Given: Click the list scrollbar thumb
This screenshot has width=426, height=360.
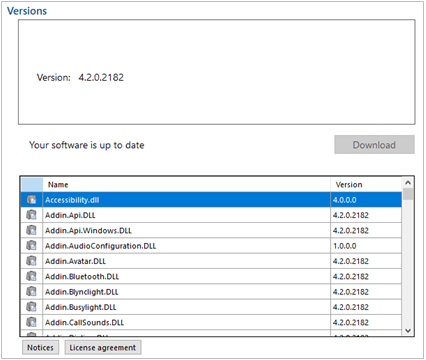Looking at the screenshot, I should [x=408, y=194].
